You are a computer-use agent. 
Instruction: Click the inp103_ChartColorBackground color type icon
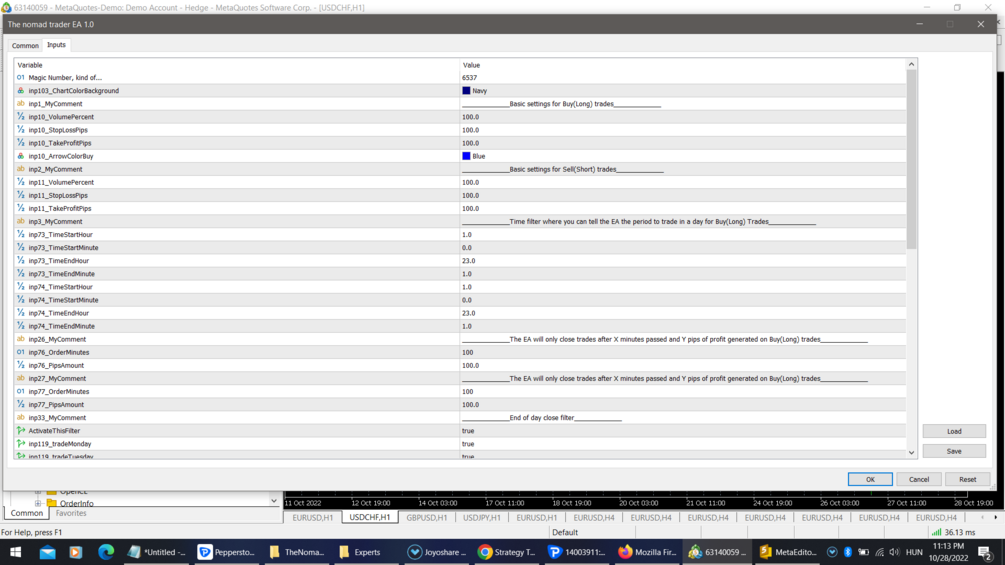point(21,90)
